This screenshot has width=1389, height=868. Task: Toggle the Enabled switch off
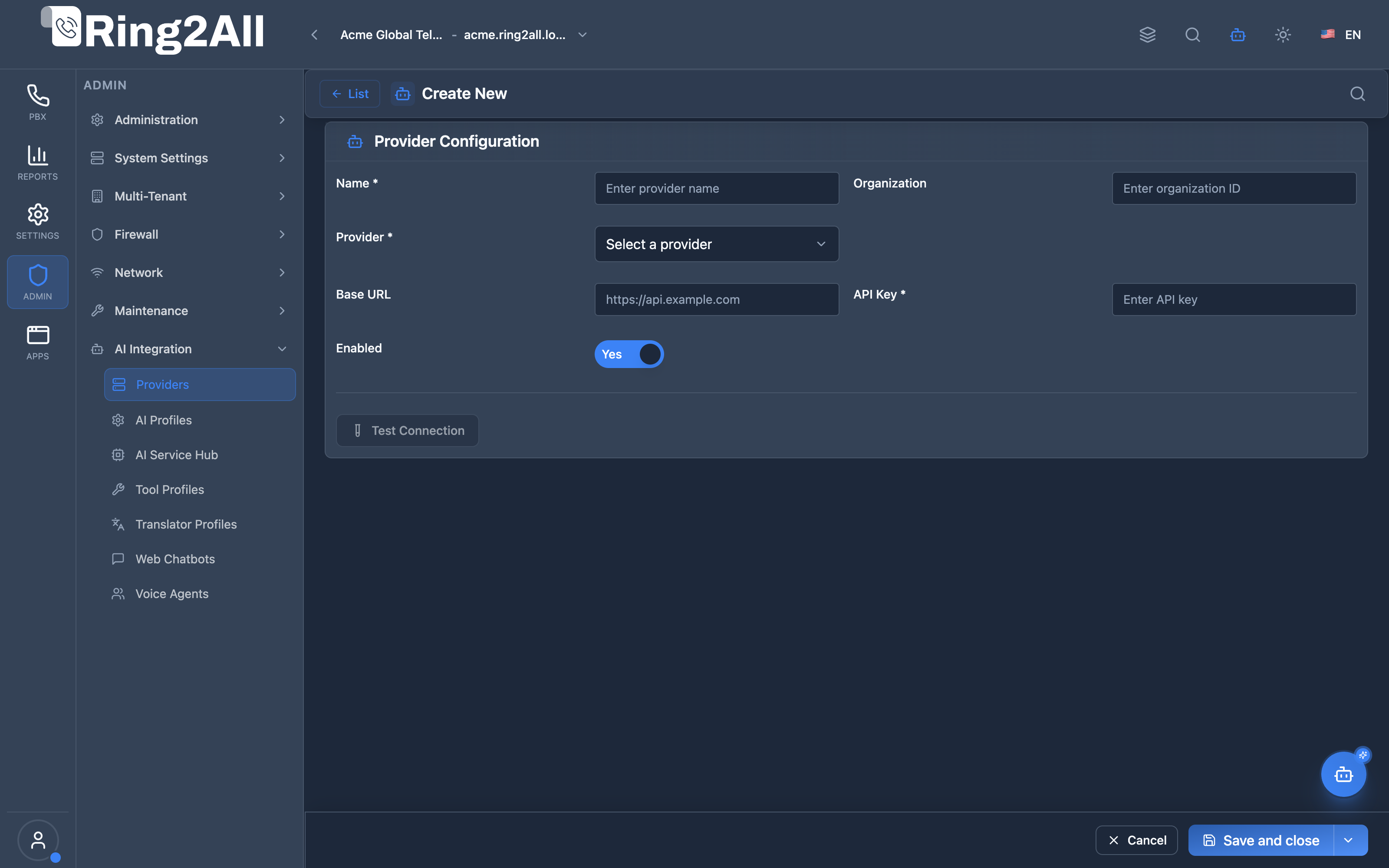click(x=629, y=354)
